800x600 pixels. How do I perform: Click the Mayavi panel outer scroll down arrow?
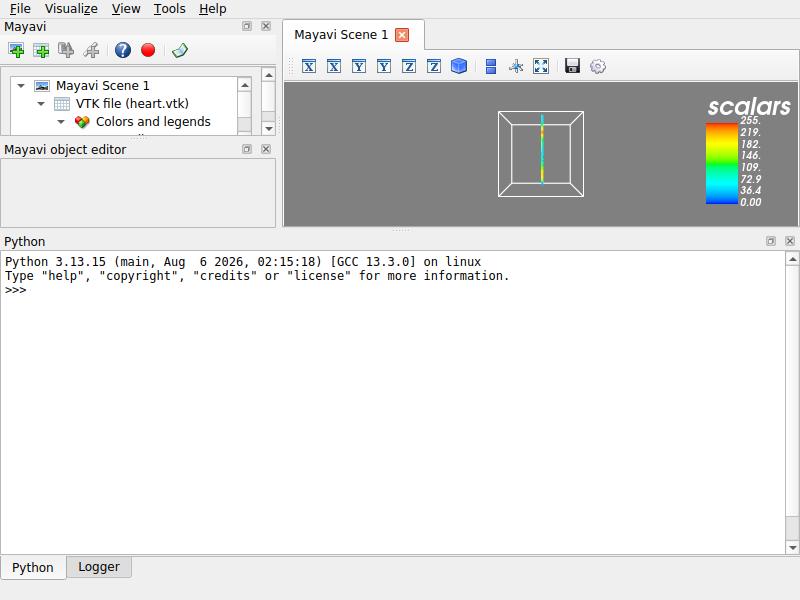[x=269, y=129]
